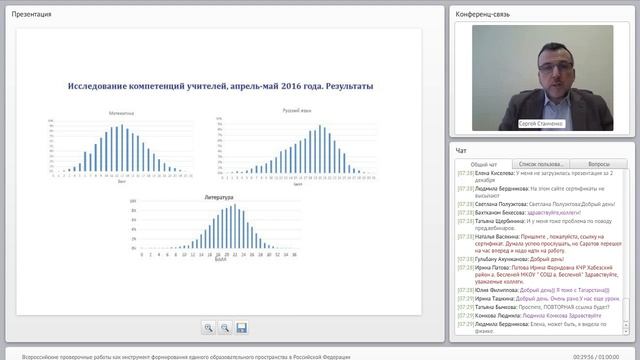Zoom out of the presentation slide

pos(225,328)
